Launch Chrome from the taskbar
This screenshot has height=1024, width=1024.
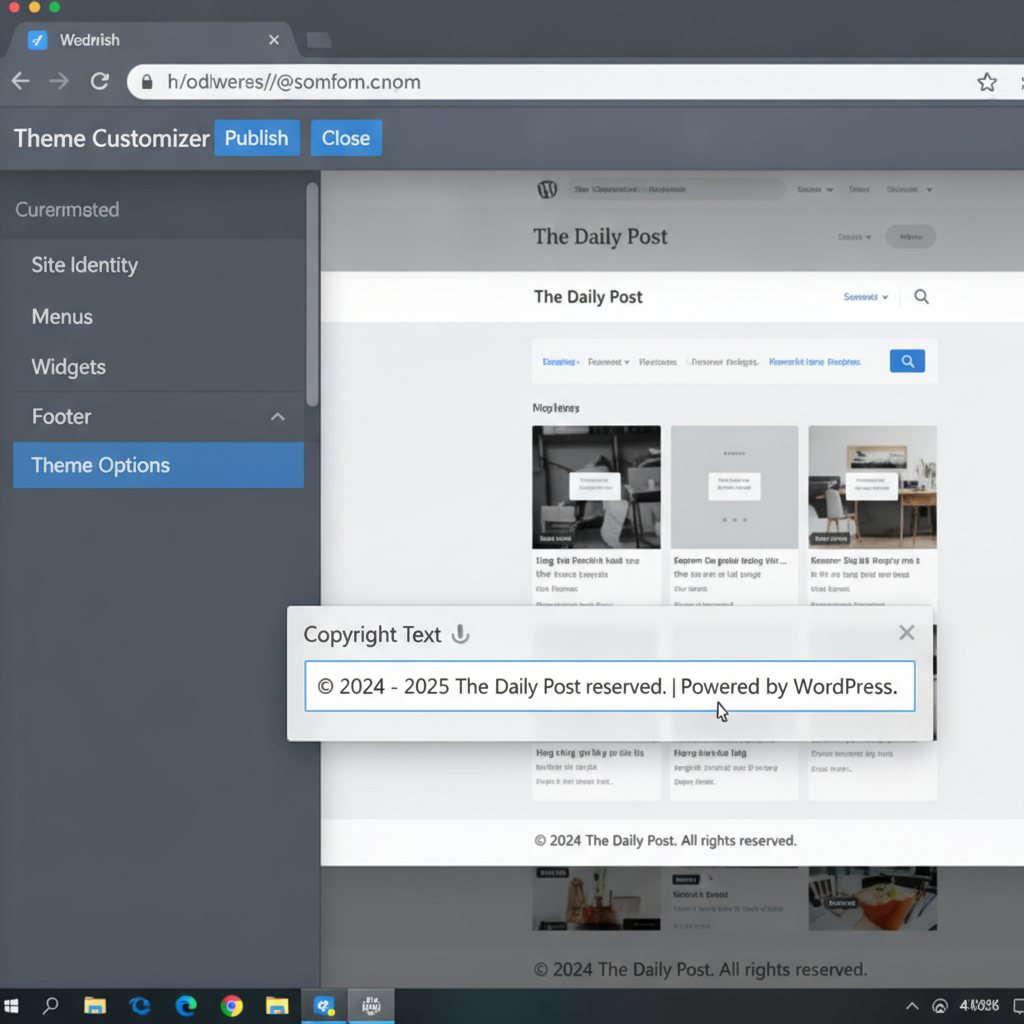[231, 1006]
